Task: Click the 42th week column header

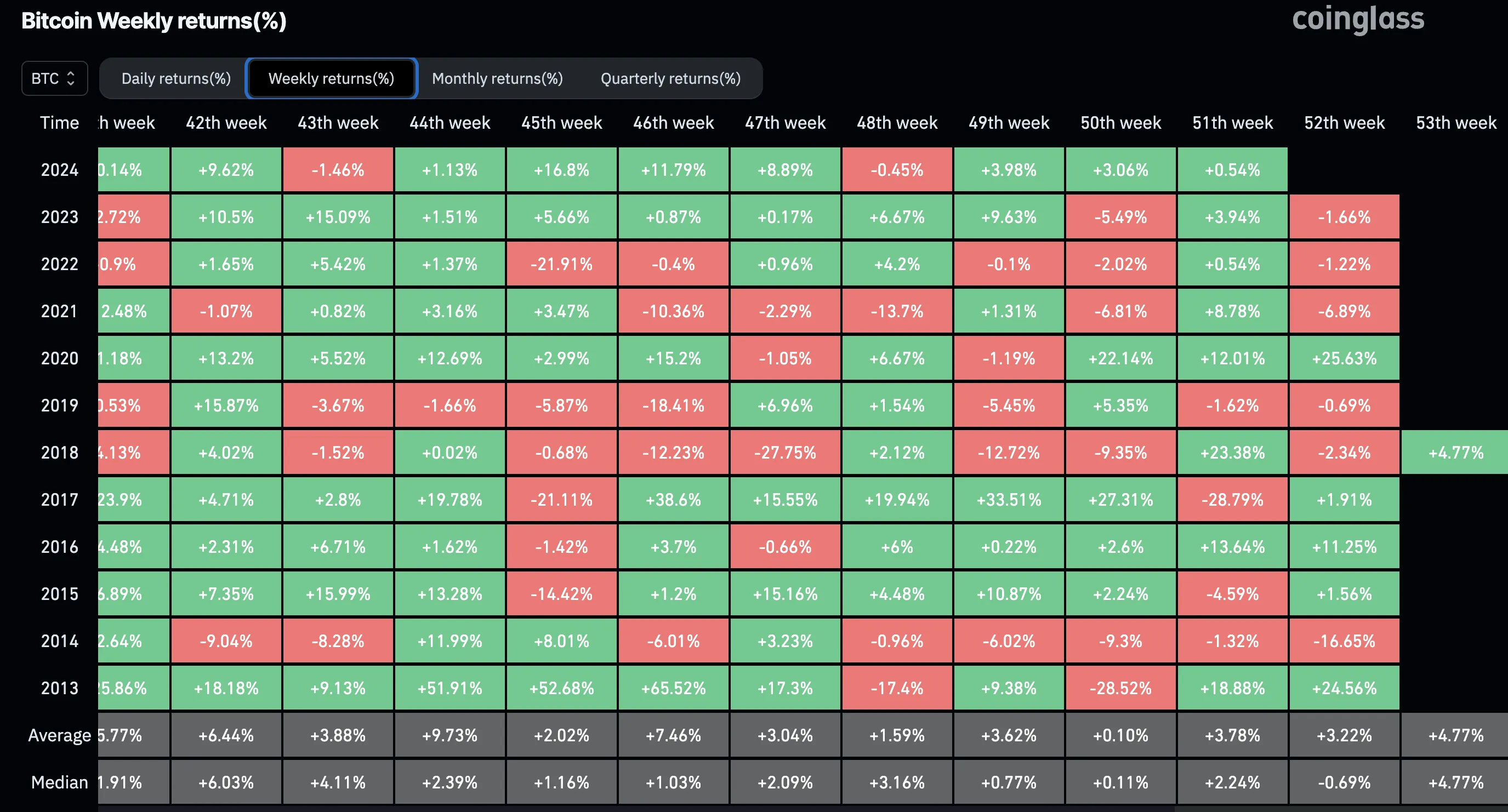Action: pos(226,123)
